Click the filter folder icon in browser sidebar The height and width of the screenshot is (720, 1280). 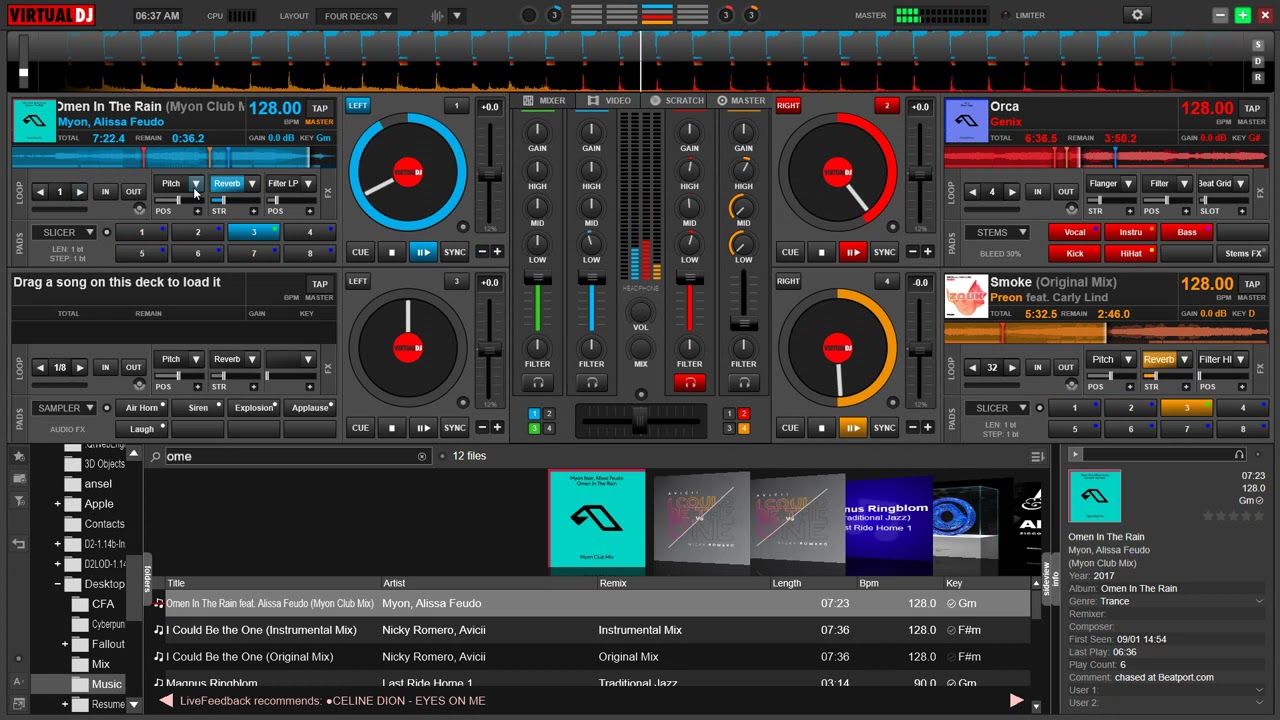tap(18, 500)
